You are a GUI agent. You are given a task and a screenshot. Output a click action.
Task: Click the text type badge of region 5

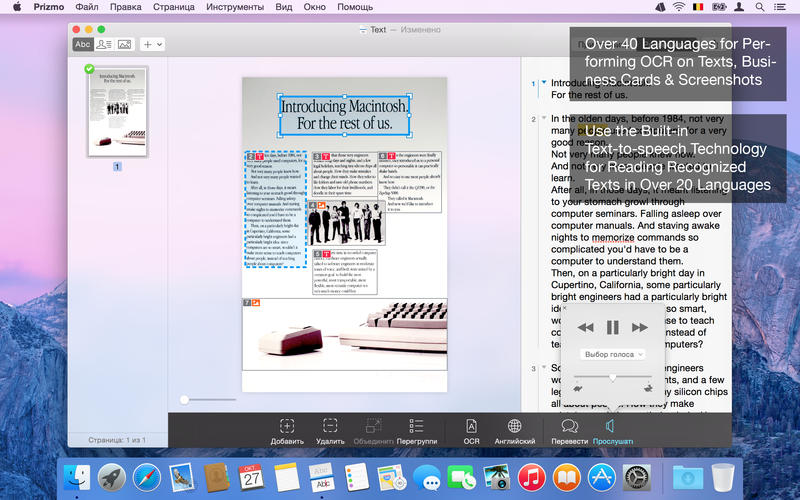pos(326,254)
